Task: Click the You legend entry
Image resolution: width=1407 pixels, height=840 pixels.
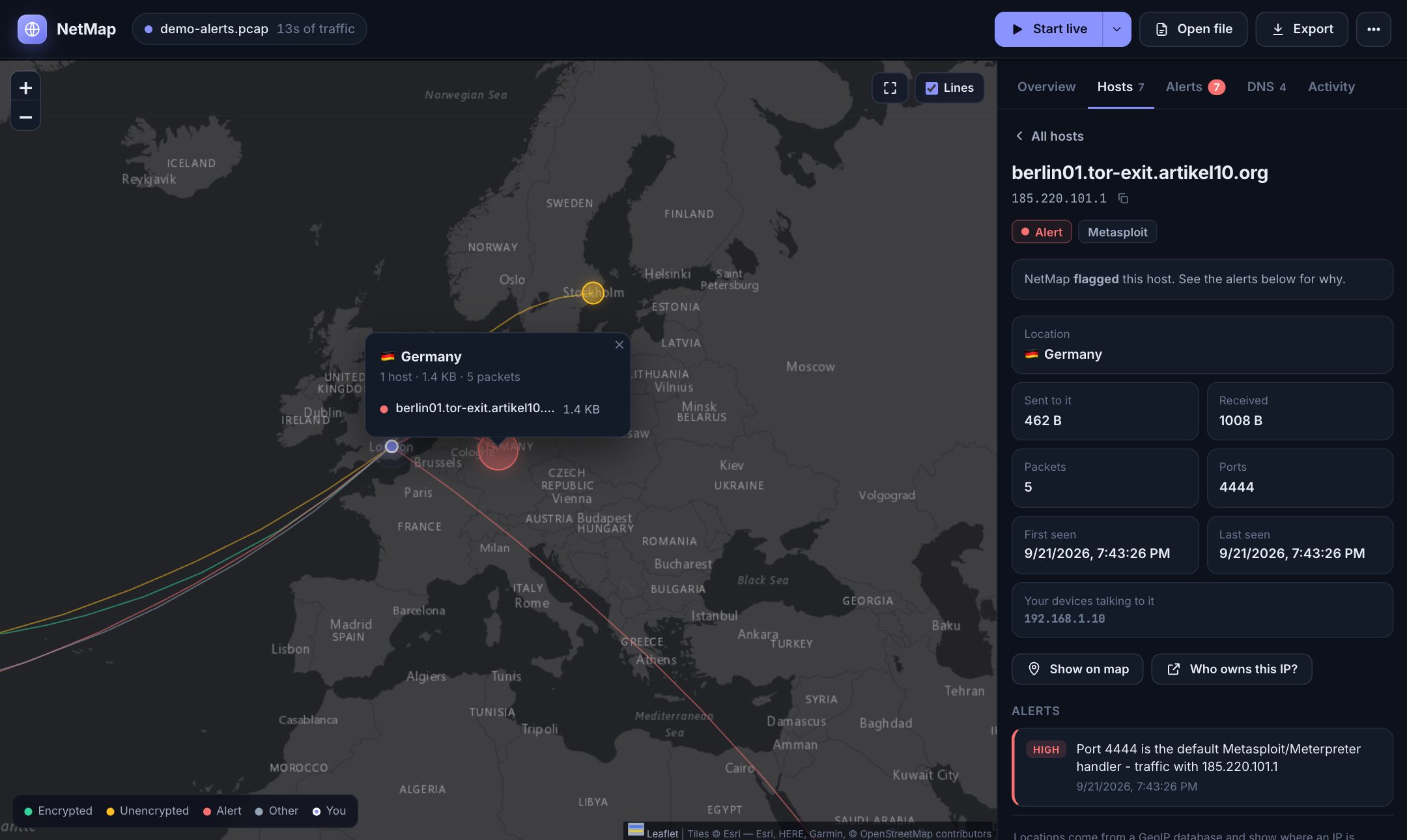Action: pyautogui.click(x=330, y=811)
